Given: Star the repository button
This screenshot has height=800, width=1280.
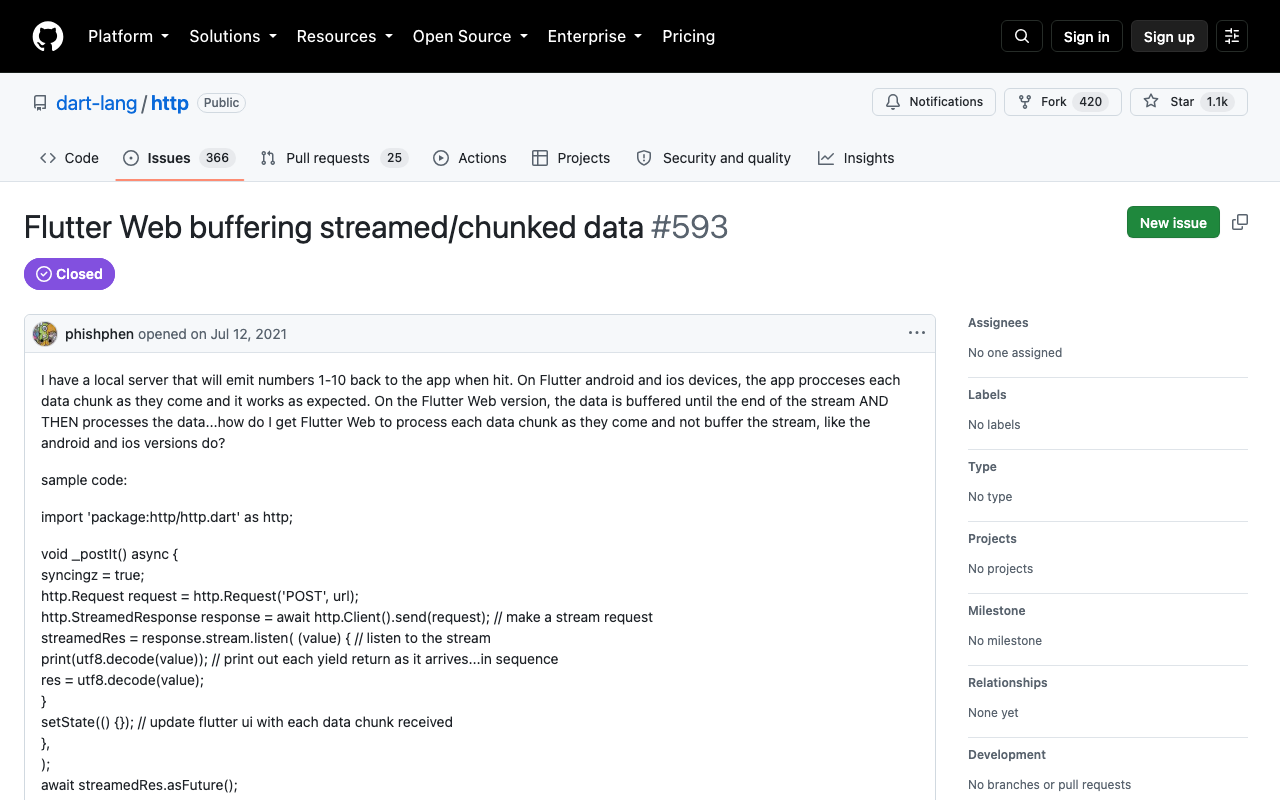Looking at the screenshot, I should coord(1189,102).
